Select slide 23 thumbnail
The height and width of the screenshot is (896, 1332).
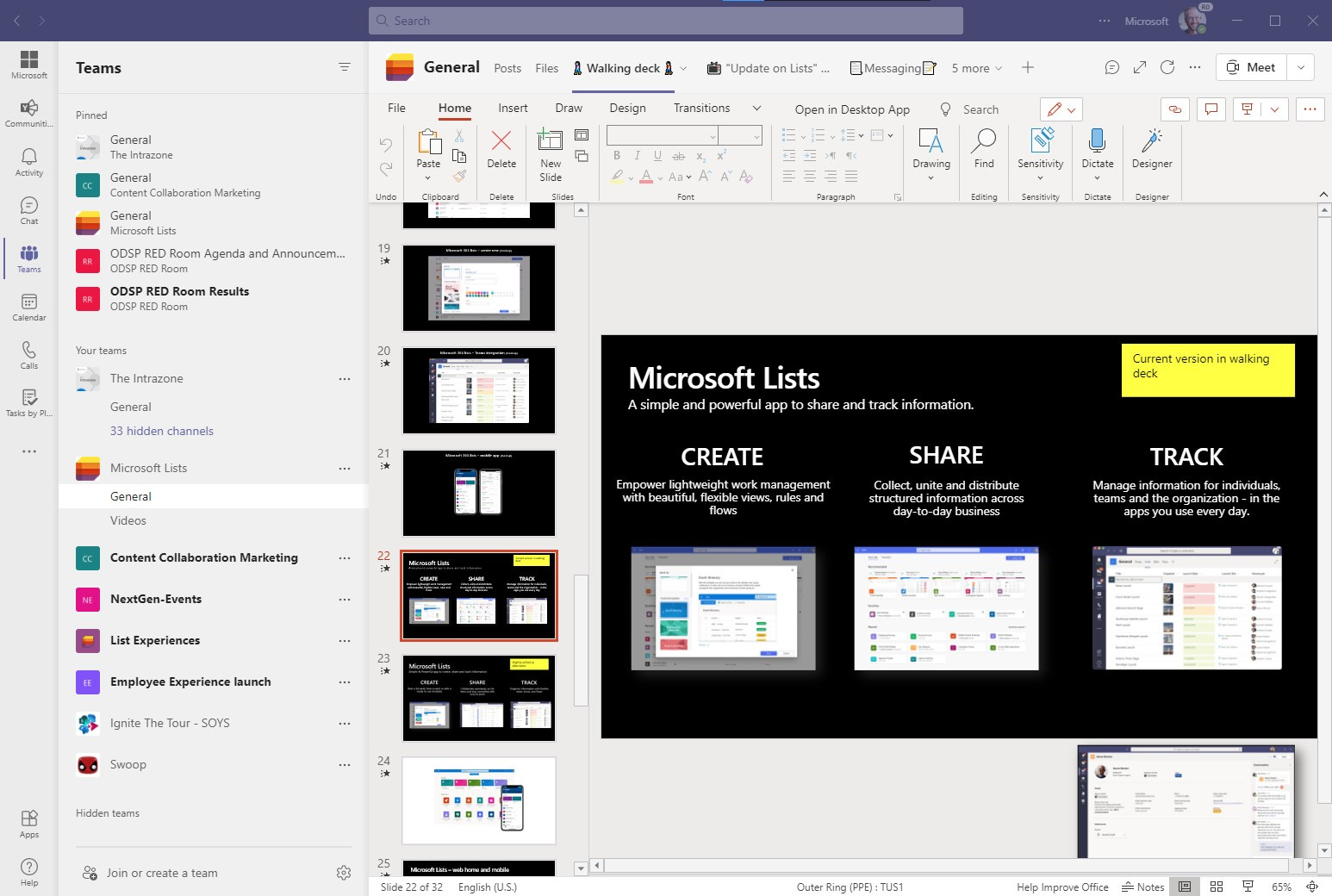479,699
